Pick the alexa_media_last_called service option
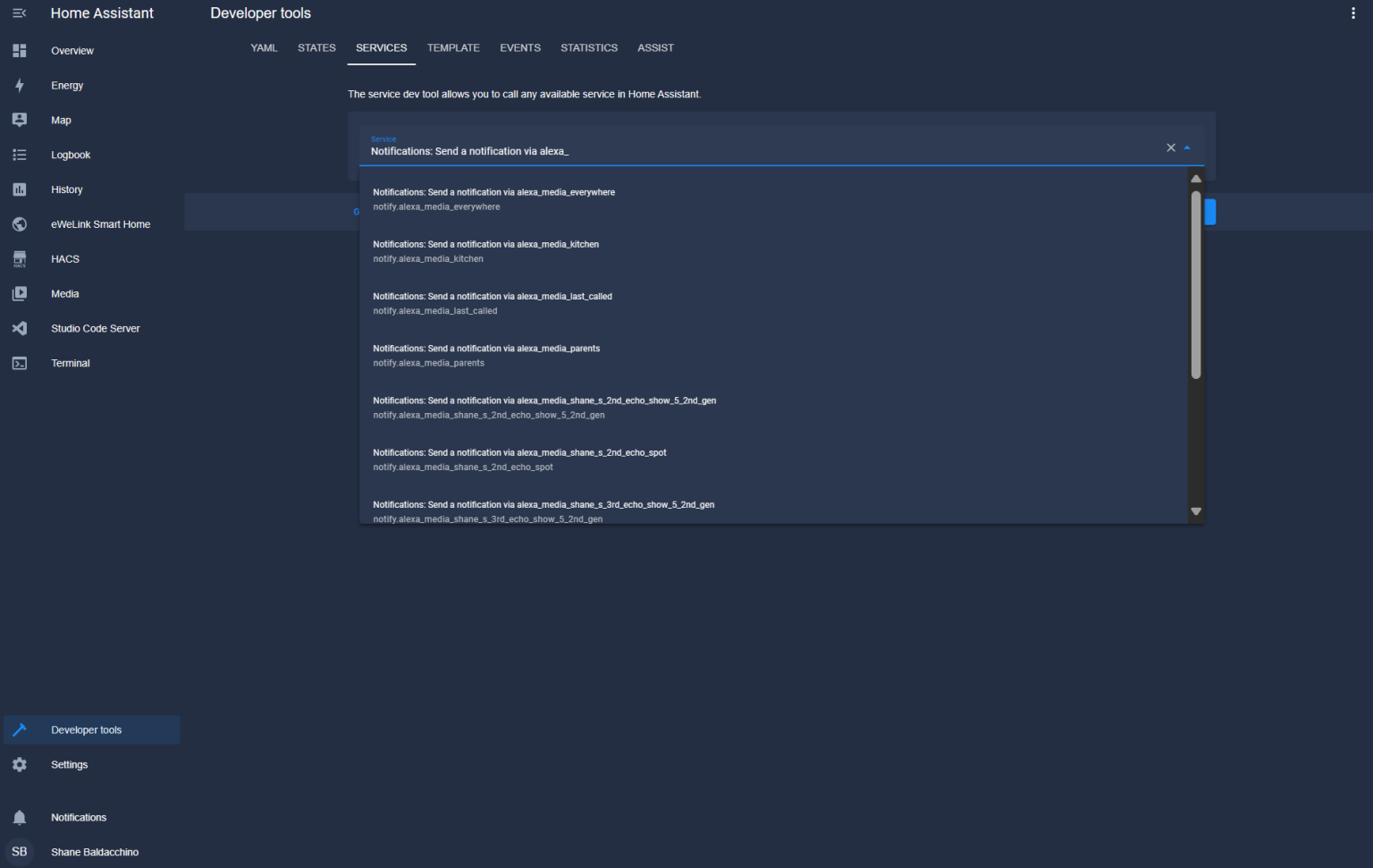This screenshot has width=1373, height=868. pyautogui.click(x=773, y=304)
